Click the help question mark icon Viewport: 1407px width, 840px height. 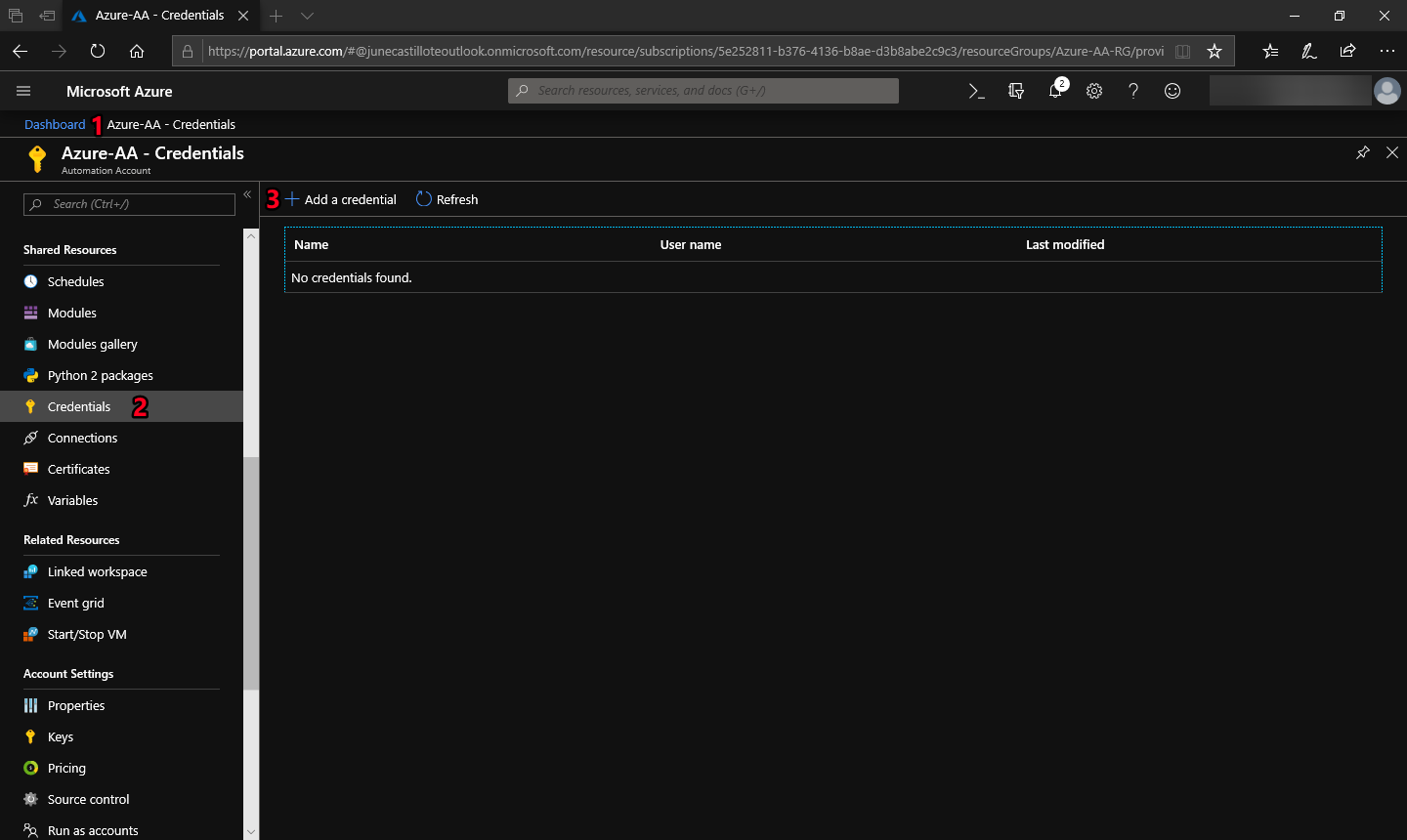[x=1133, y=91]
